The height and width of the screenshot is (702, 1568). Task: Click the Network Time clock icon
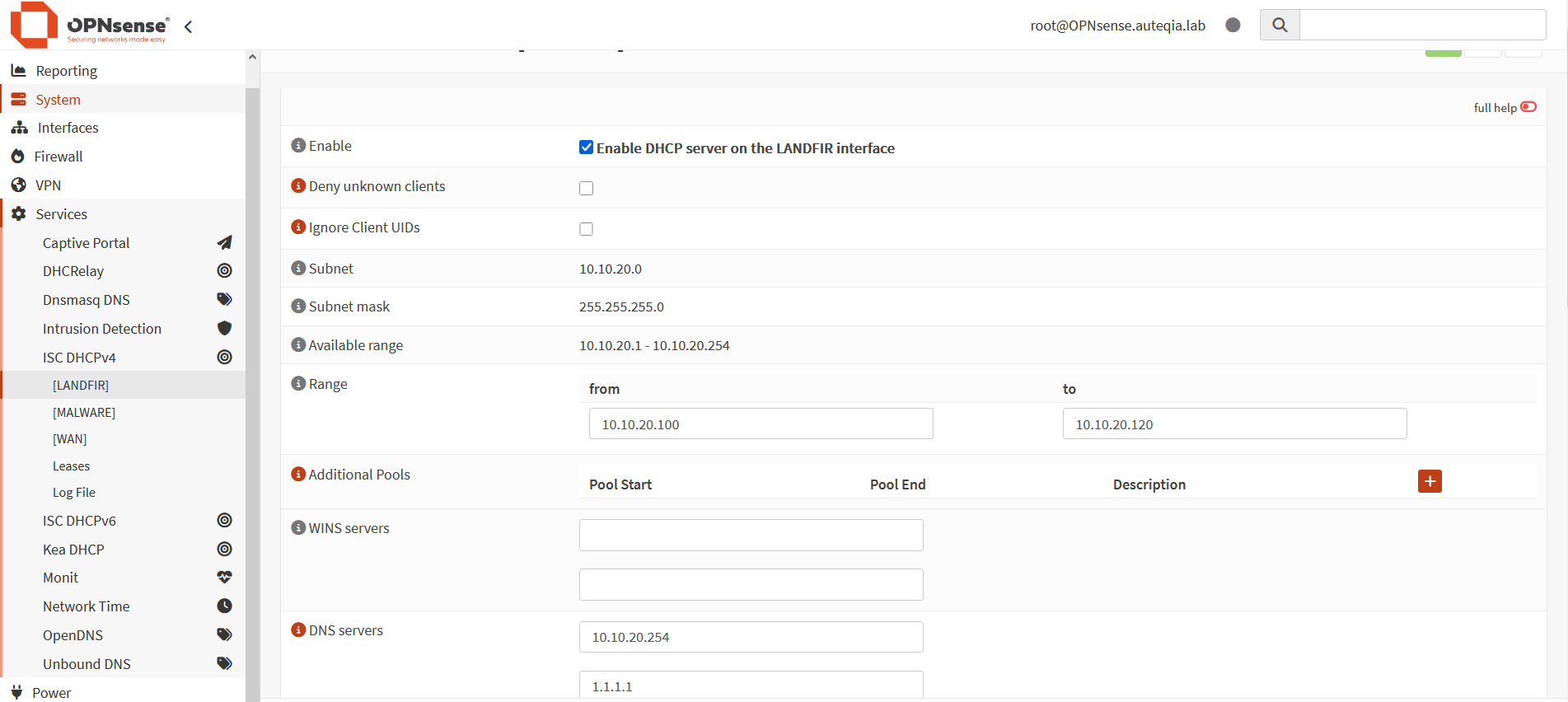pos(224,606)
